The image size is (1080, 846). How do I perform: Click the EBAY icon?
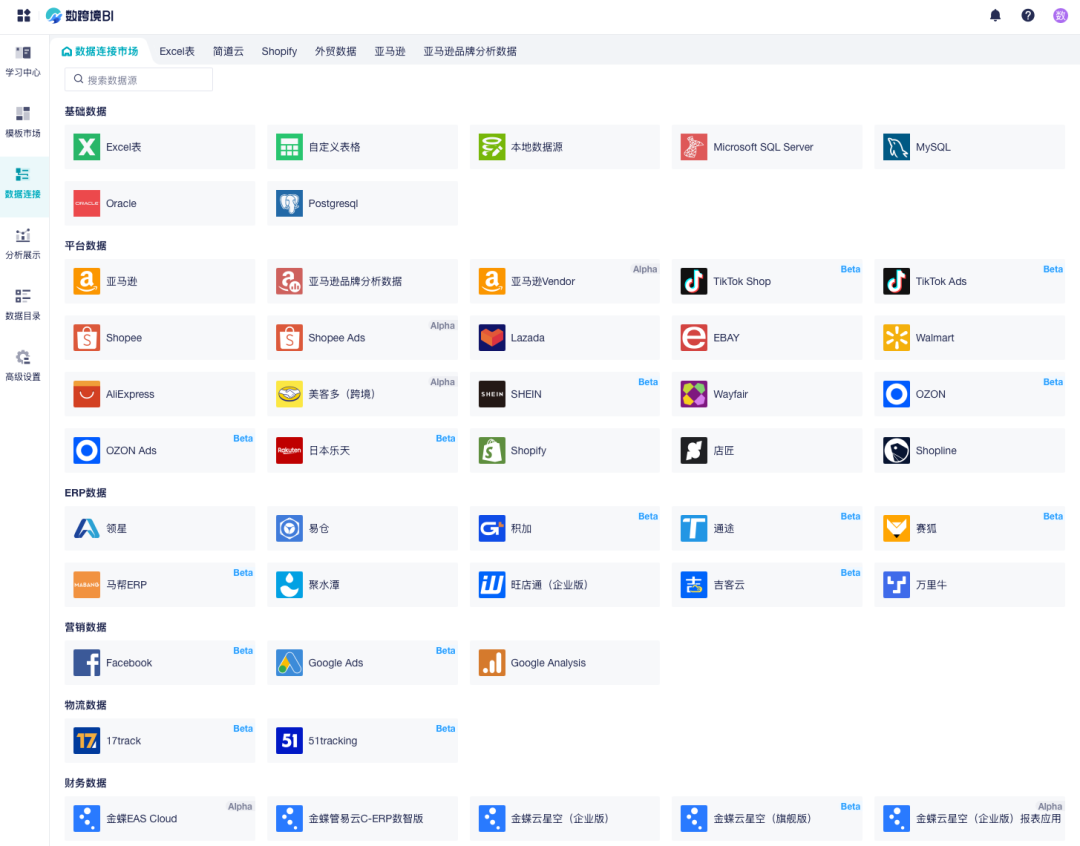pyautogui.click(x=694, y=338)
